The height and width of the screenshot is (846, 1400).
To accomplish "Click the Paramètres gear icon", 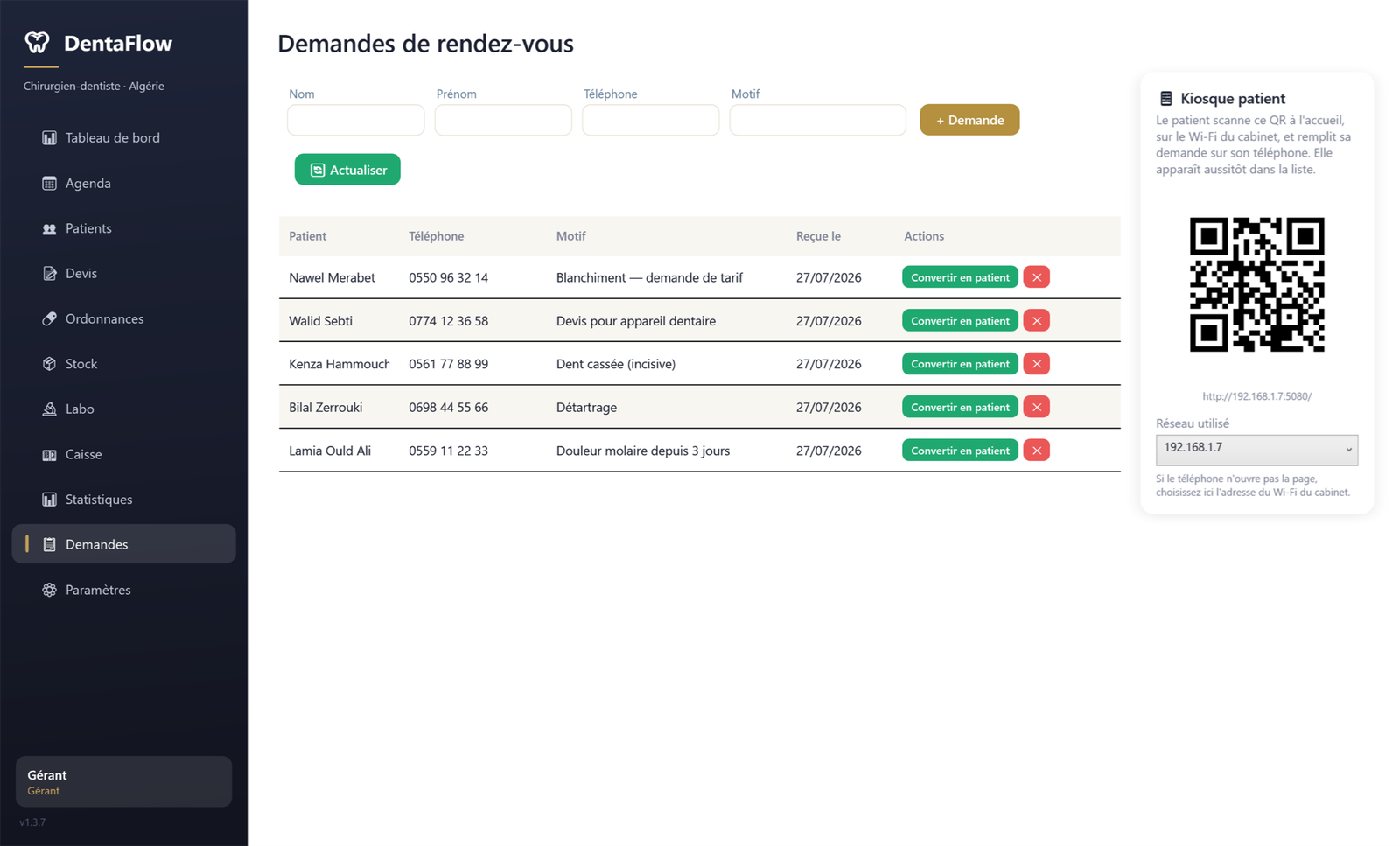I will click(x=49, y=591).
